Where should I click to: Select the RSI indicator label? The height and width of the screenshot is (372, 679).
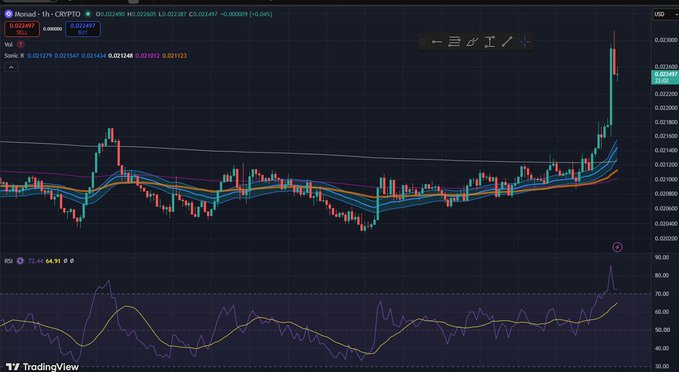(x=8, y=261)
